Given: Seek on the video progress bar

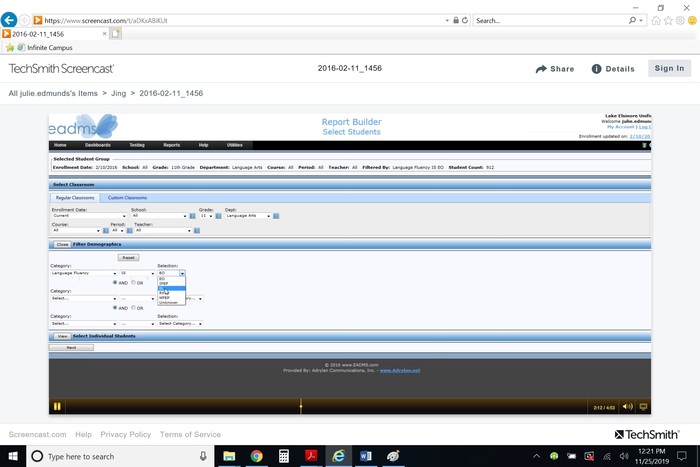Looking at the screenshot, I should [300, 406].
